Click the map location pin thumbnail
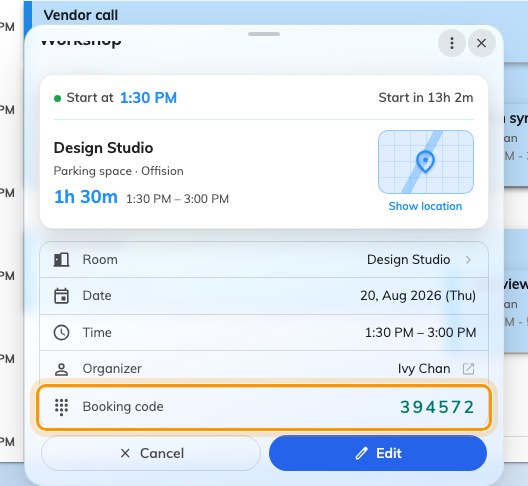 pos(426,162)
